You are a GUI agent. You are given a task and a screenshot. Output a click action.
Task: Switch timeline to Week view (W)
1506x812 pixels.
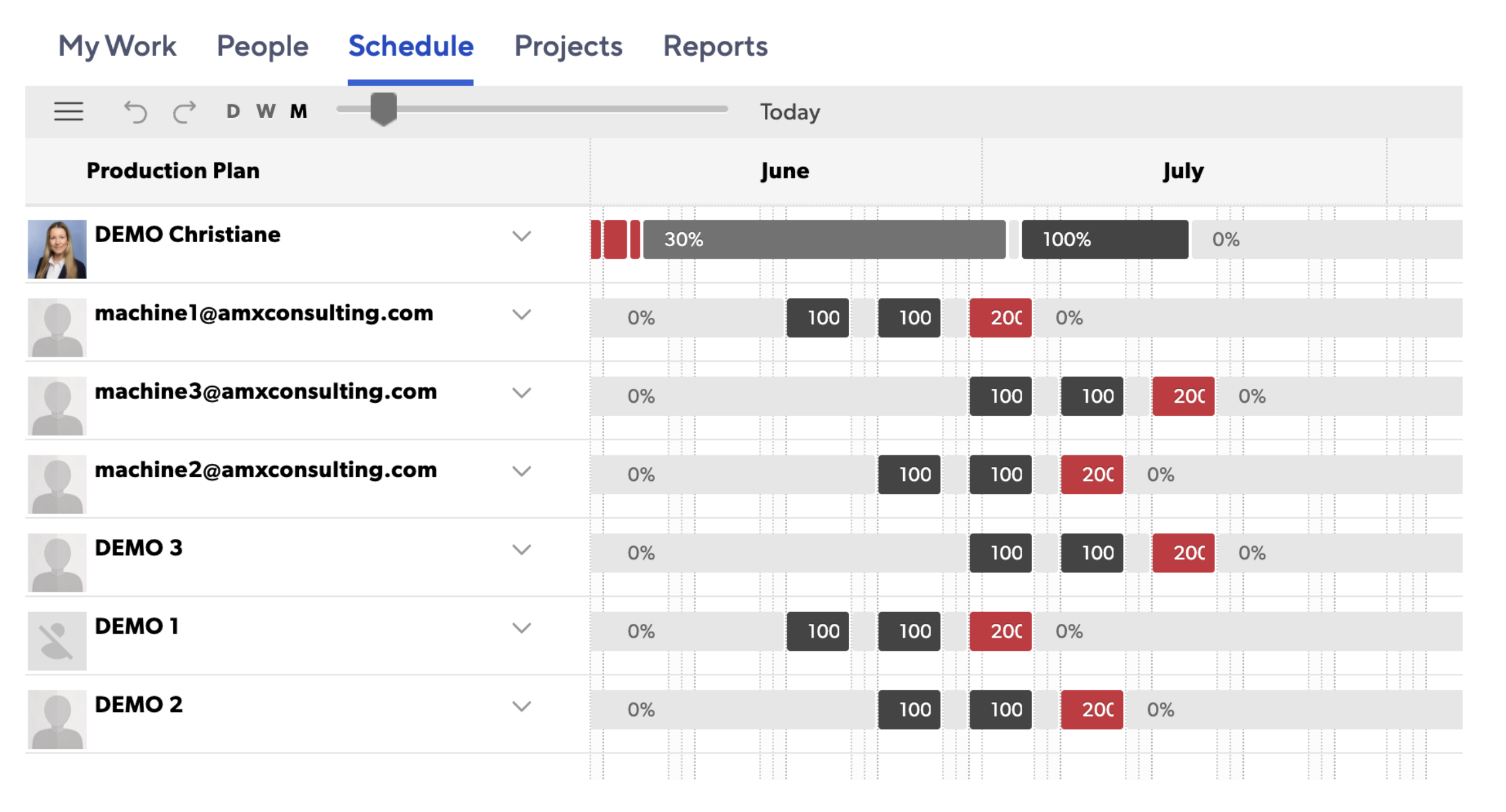pos(266,111)
